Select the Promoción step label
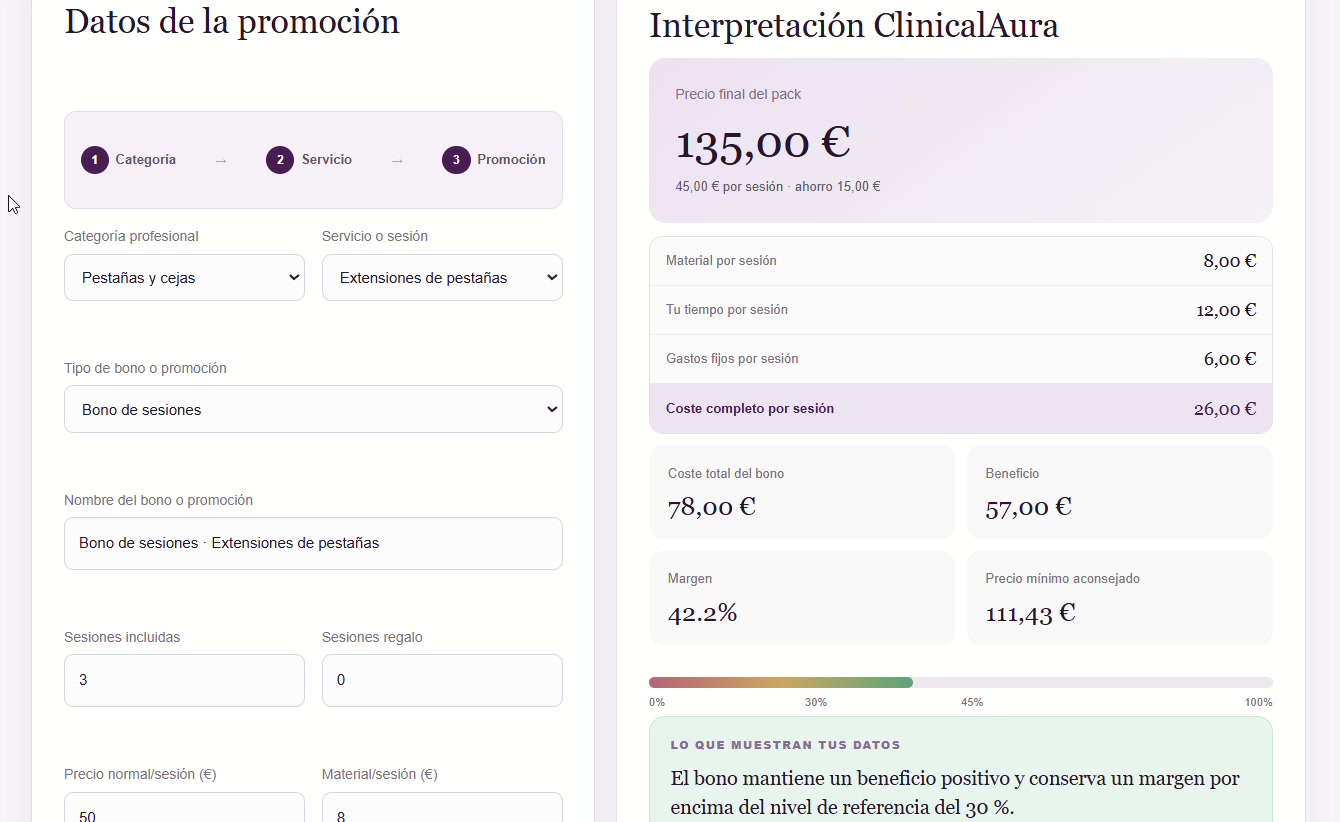Image resolution: width=1340 pixels, height=822 pixels. pos(511,160)
